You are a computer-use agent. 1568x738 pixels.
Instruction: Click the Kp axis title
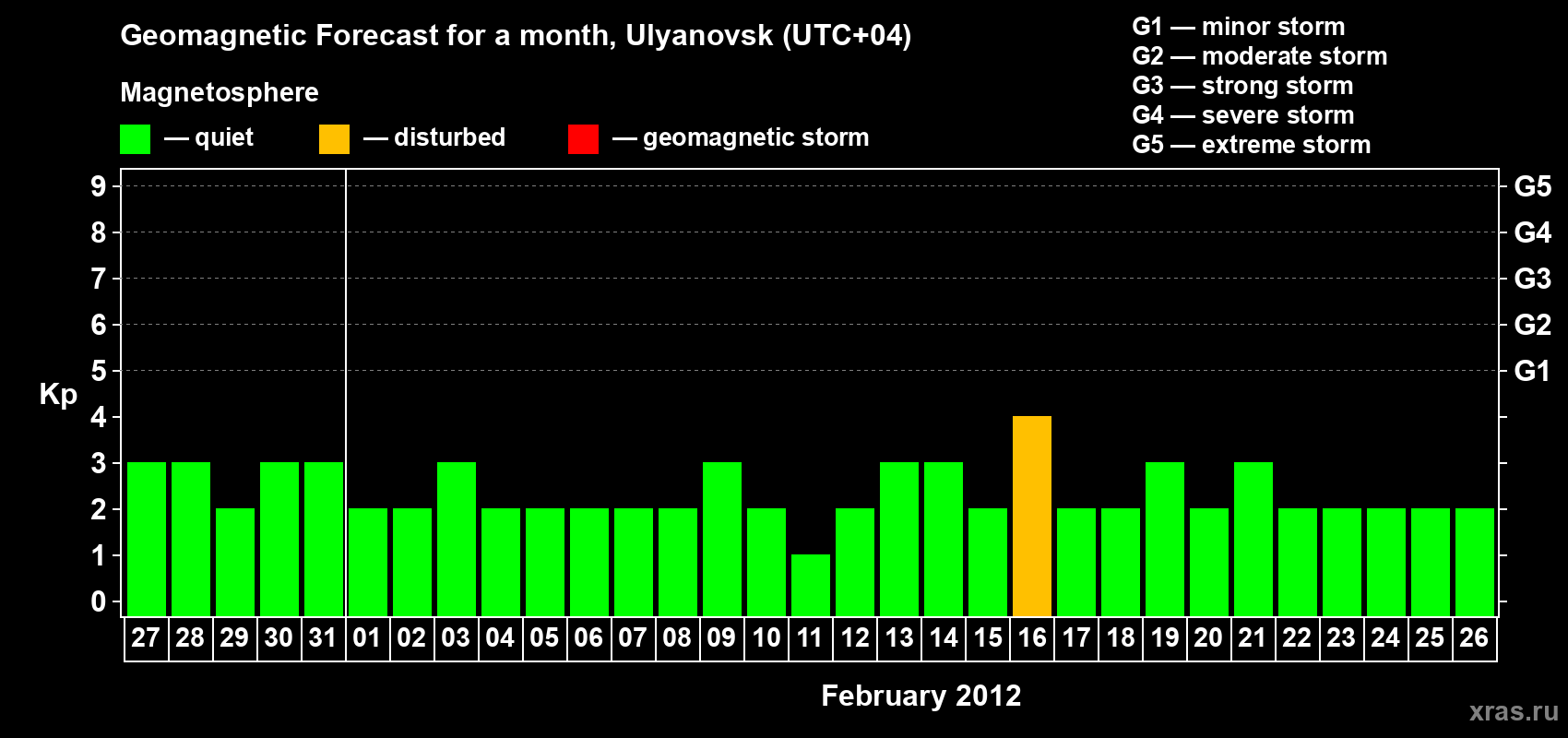tap(58, 395)
